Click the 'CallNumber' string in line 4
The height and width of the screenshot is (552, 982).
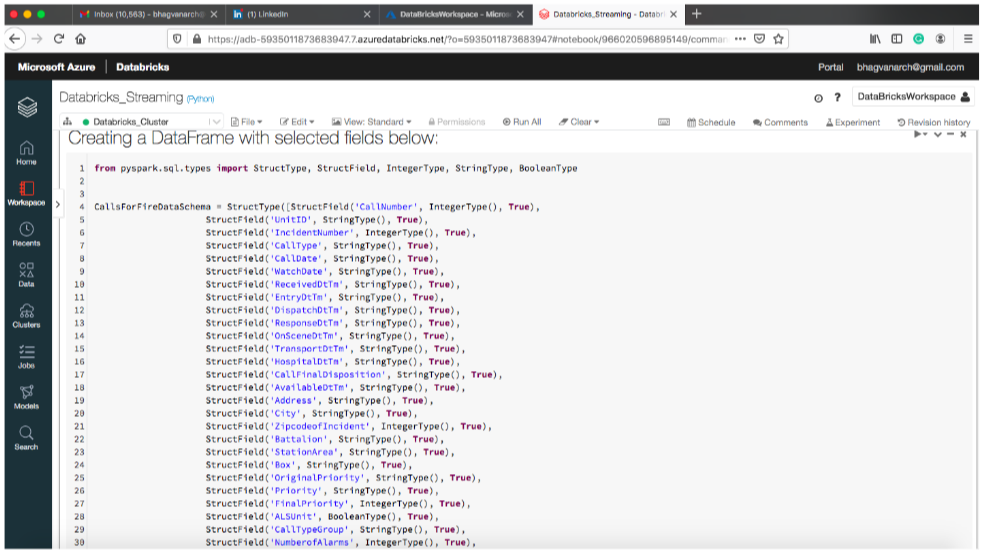[x=386, y=207]
